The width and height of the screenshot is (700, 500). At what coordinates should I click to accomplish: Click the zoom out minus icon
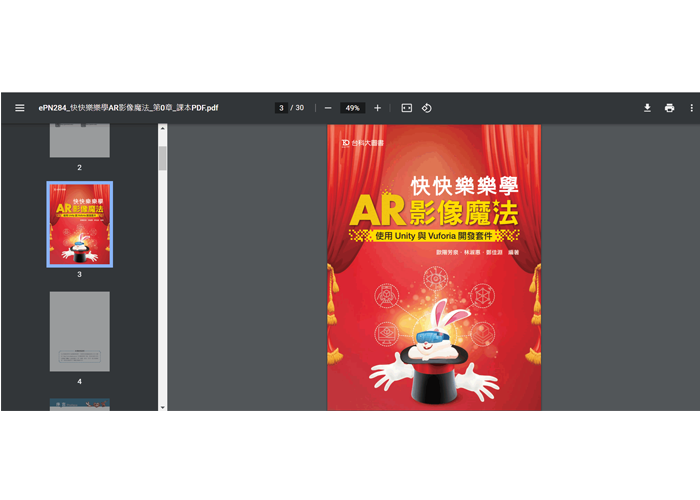[x=328, y=108]
